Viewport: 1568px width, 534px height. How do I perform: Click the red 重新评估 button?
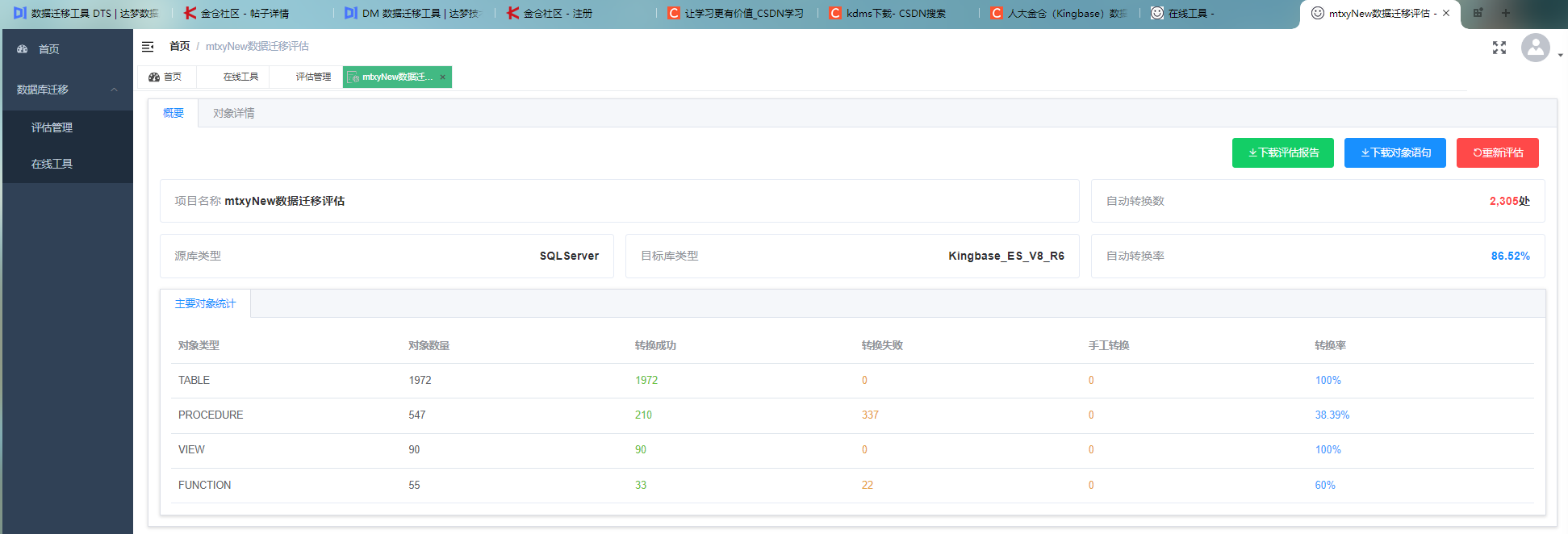(x=1497, y=152)
